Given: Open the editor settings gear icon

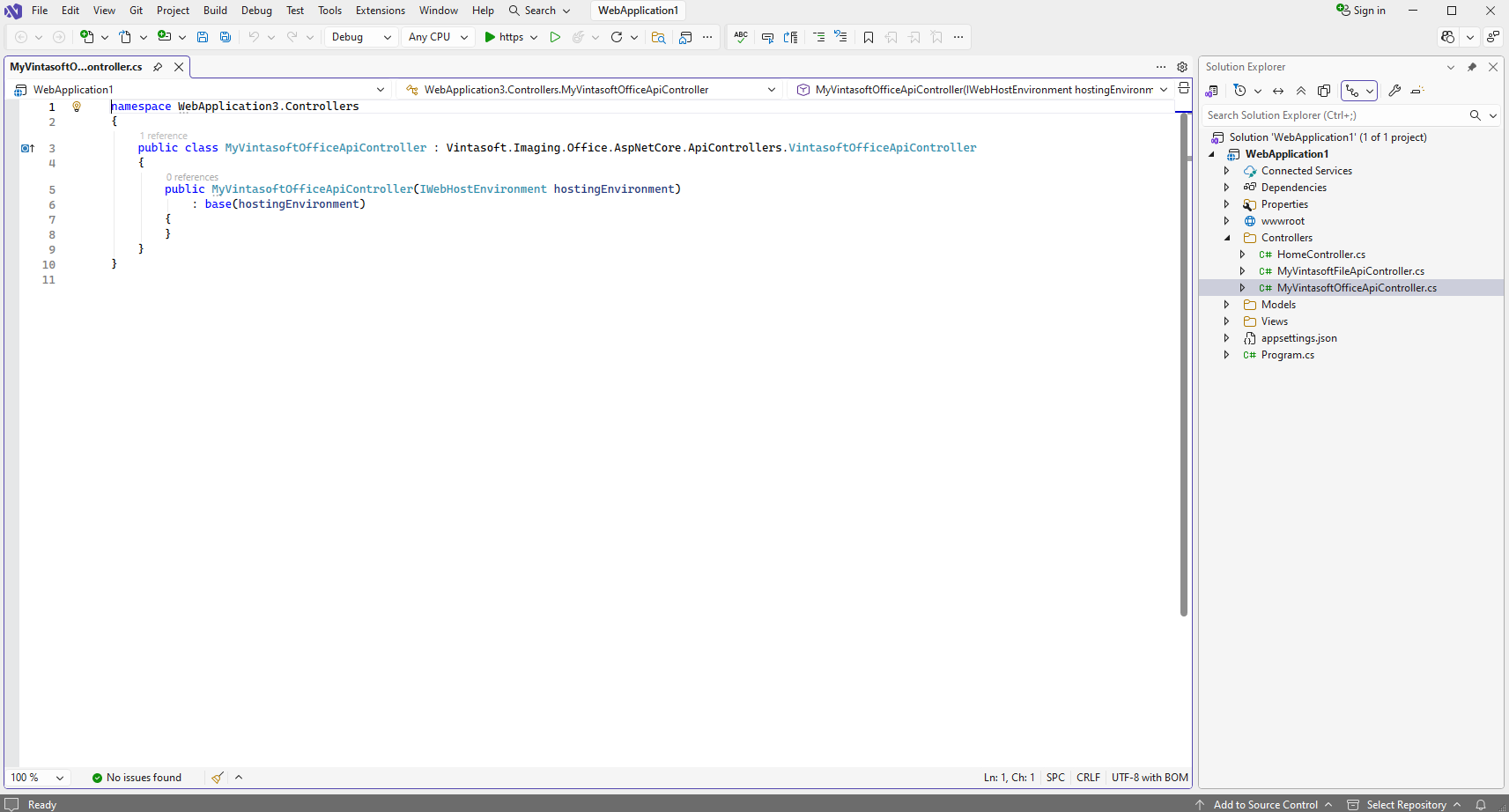Looking at the screenshot, I should tap(1182, 67).
